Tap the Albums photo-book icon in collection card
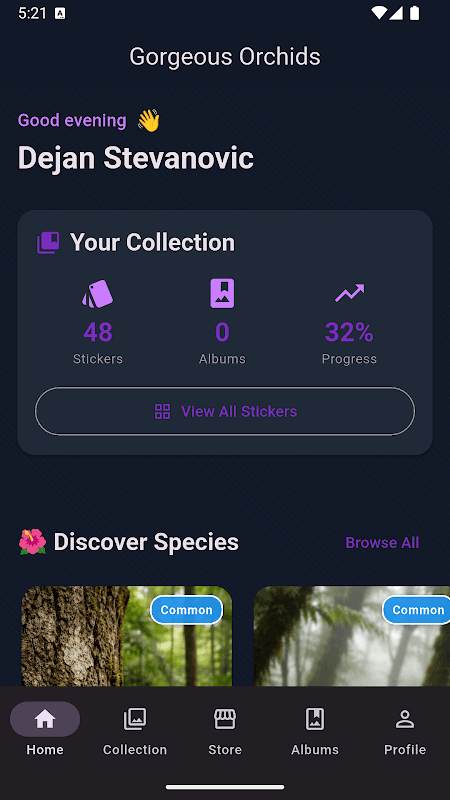450x800 pixels. [x=222, y=293]
